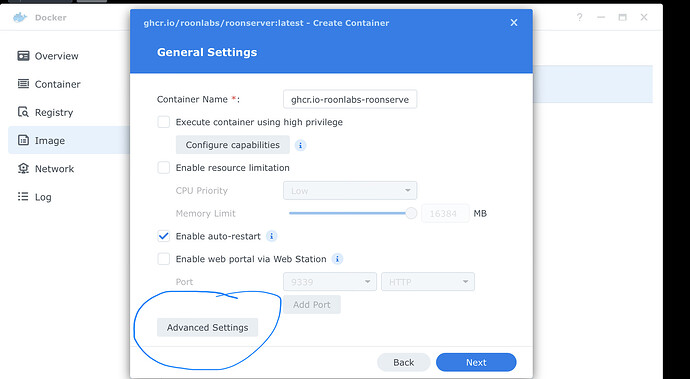Image resolution: width=690 pixels, height=379 pixels.
Task: Go to Container in the sidebar
Action: pyautogui.click(x=68, y=84)
